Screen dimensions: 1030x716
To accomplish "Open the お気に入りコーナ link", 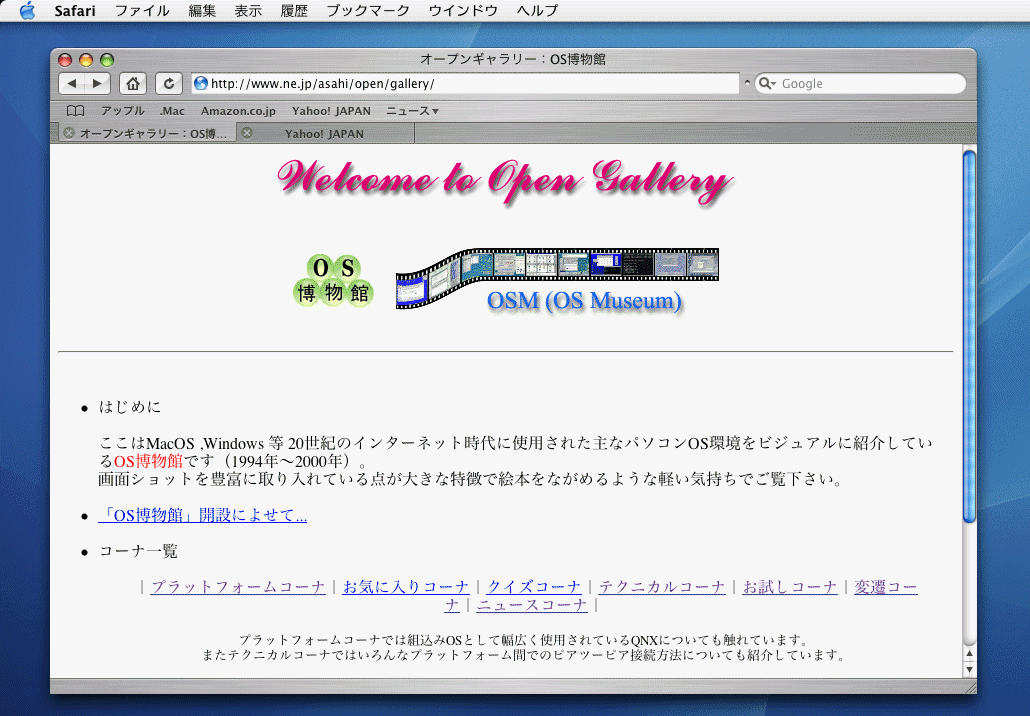I will click(406, 587).
